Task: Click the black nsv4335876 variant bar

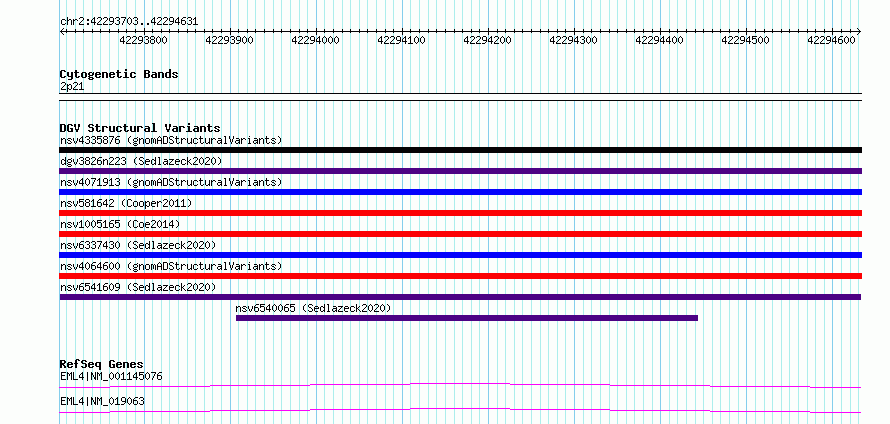Action: [460, 150]
